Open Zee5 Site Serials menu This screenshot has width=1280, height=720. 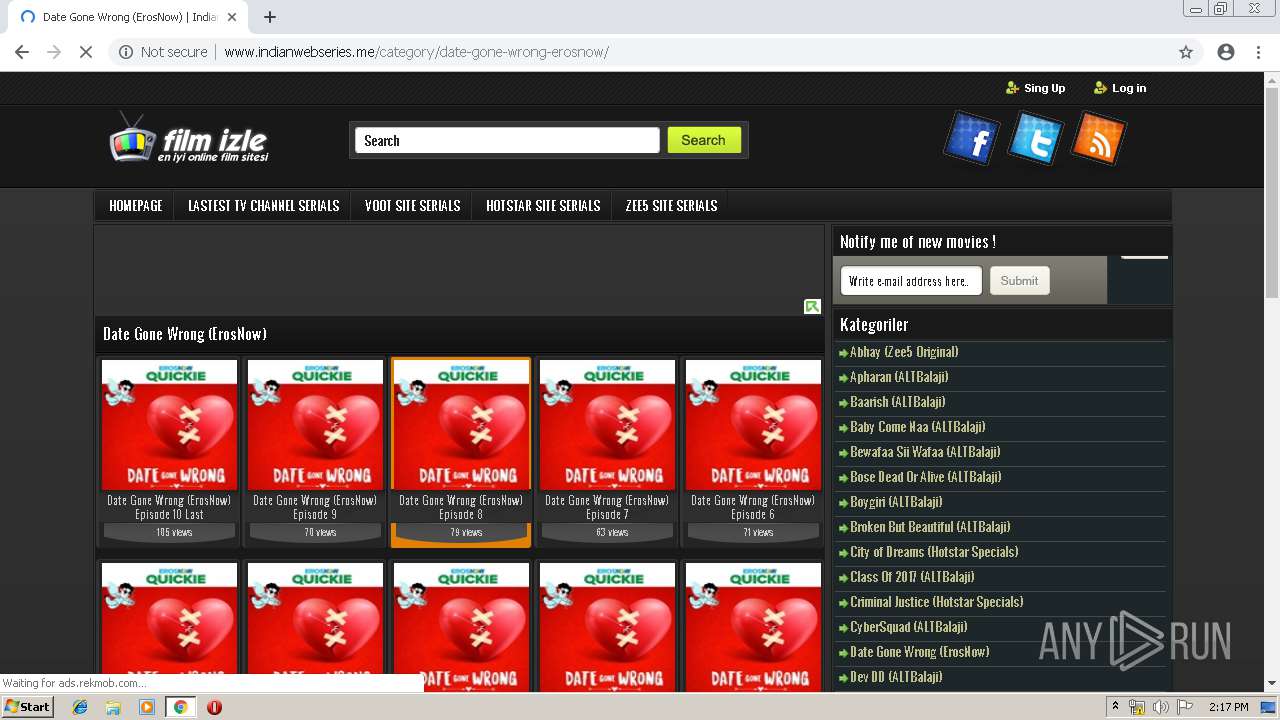pos(671,205)
